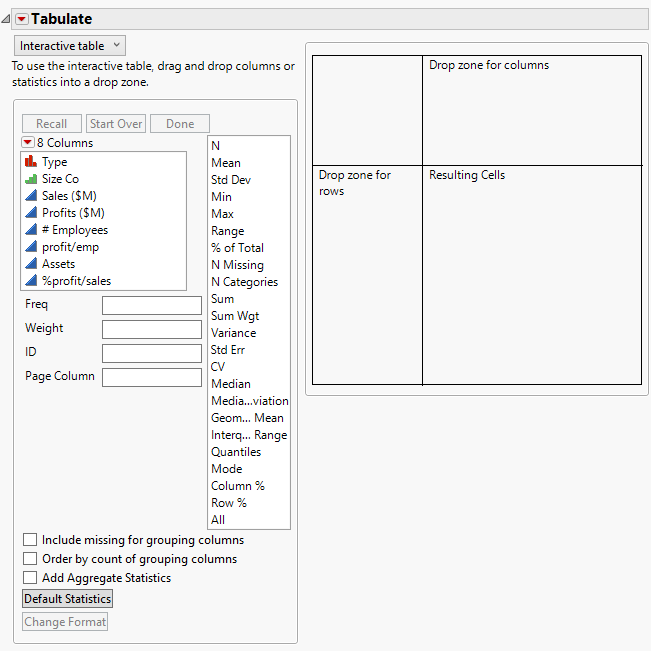The height and width of the screenshot is (651, 651).
Task: Open the 8 Columns red triangle menu
Action: coord(28,143)
